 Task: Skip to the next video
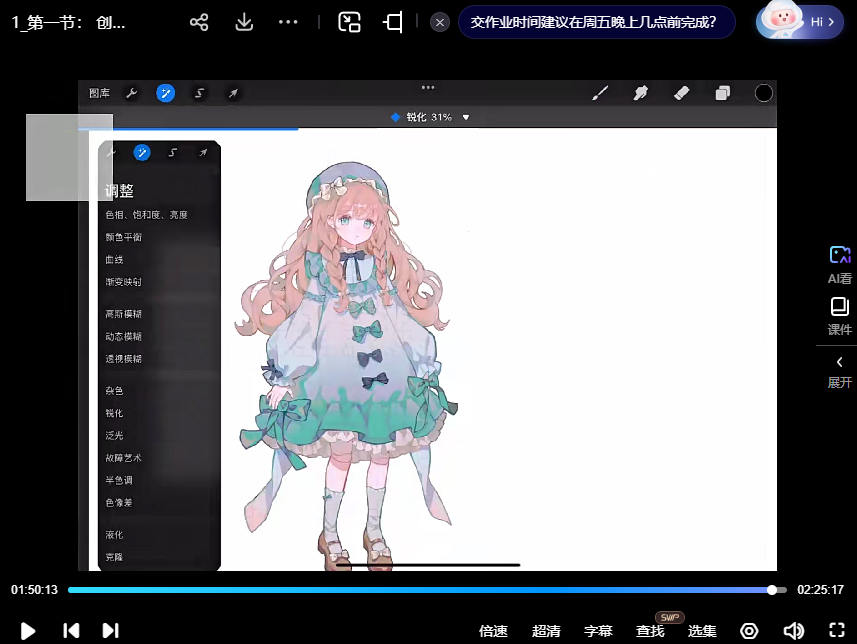[x=111, y=630]
